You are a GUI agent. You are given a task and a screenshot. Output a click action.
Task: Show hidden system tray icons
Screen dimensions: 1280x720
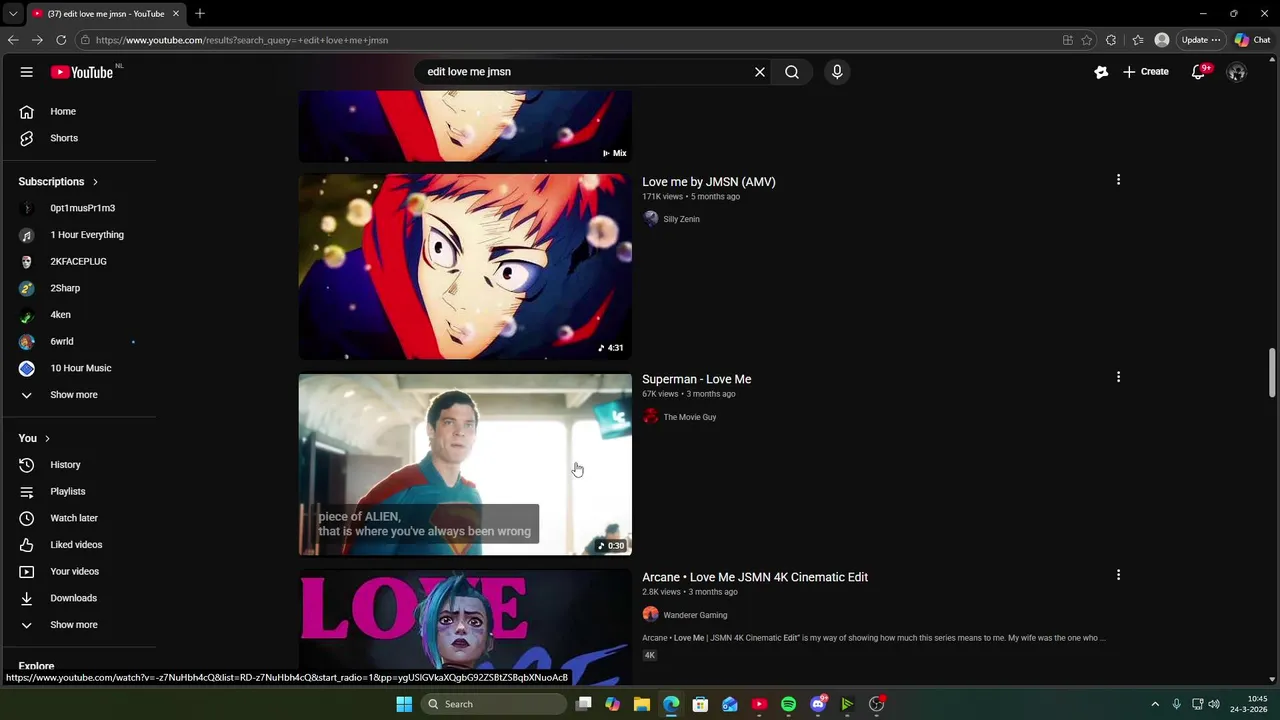[1155, 704]
